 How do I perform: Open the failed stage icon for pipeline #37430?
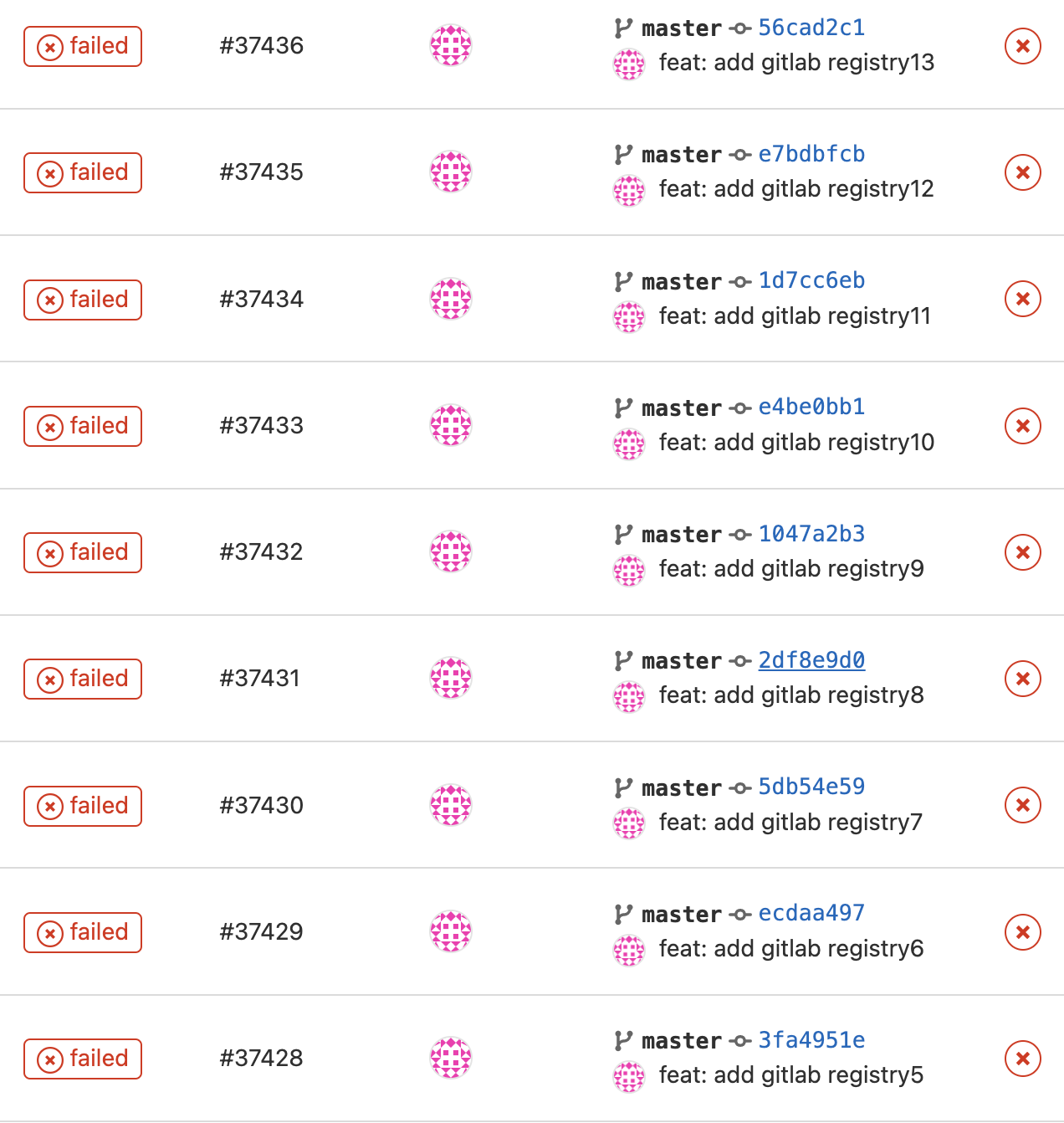[x=1022, y=805]
